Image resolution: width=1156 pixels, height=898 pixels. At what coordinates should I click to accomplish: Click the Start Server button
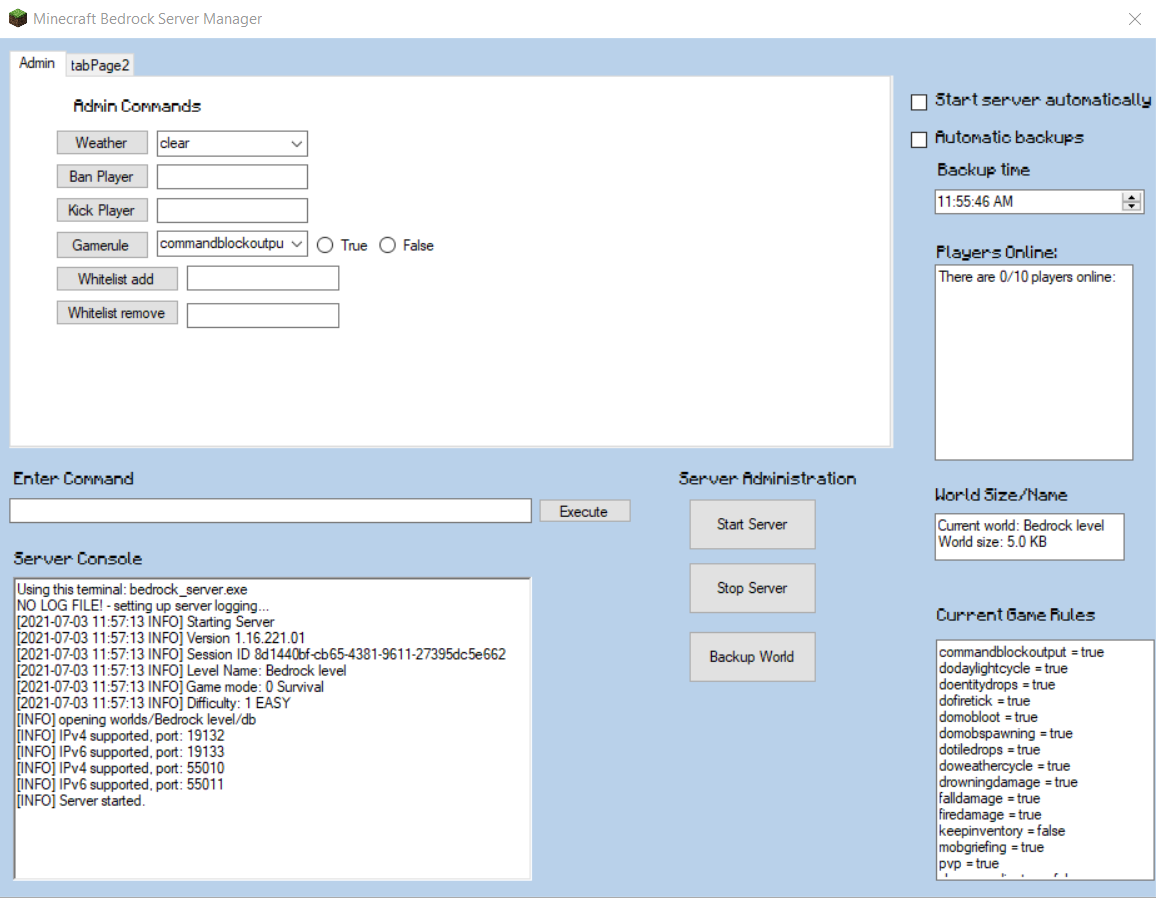click(752, 524)
